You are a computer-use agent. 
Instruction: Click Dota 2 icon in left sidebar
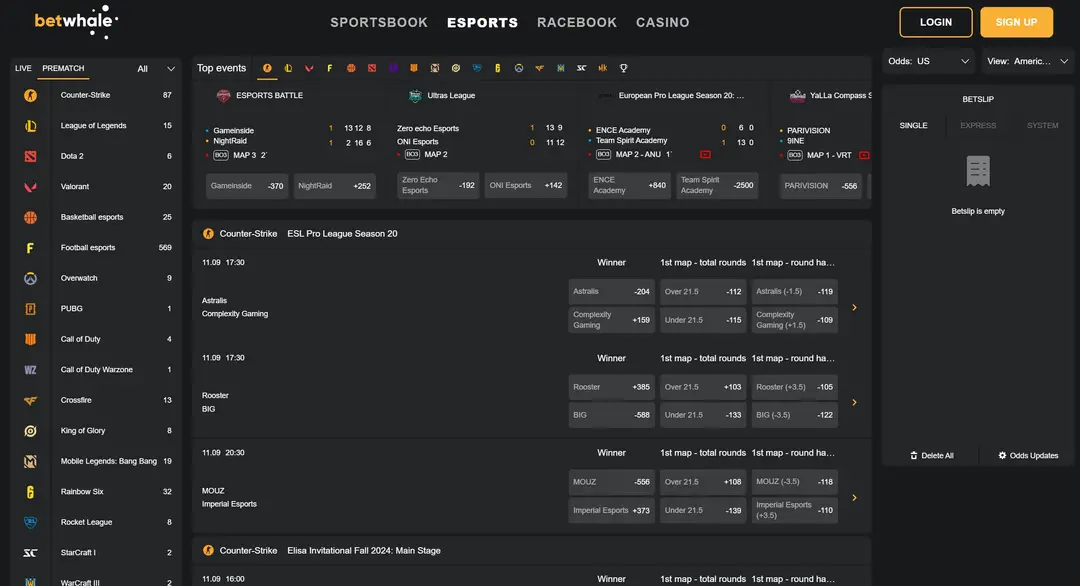point(30,156)
